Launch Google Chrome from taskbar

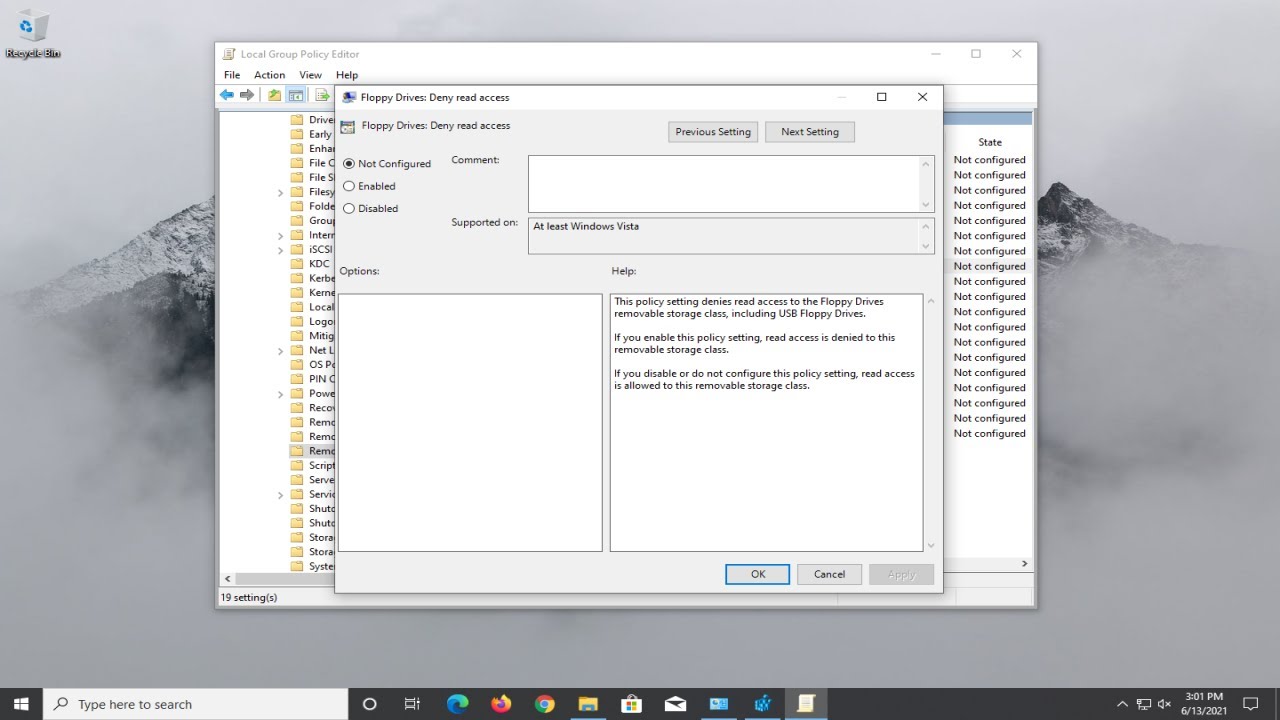click(x=544, y=704)
